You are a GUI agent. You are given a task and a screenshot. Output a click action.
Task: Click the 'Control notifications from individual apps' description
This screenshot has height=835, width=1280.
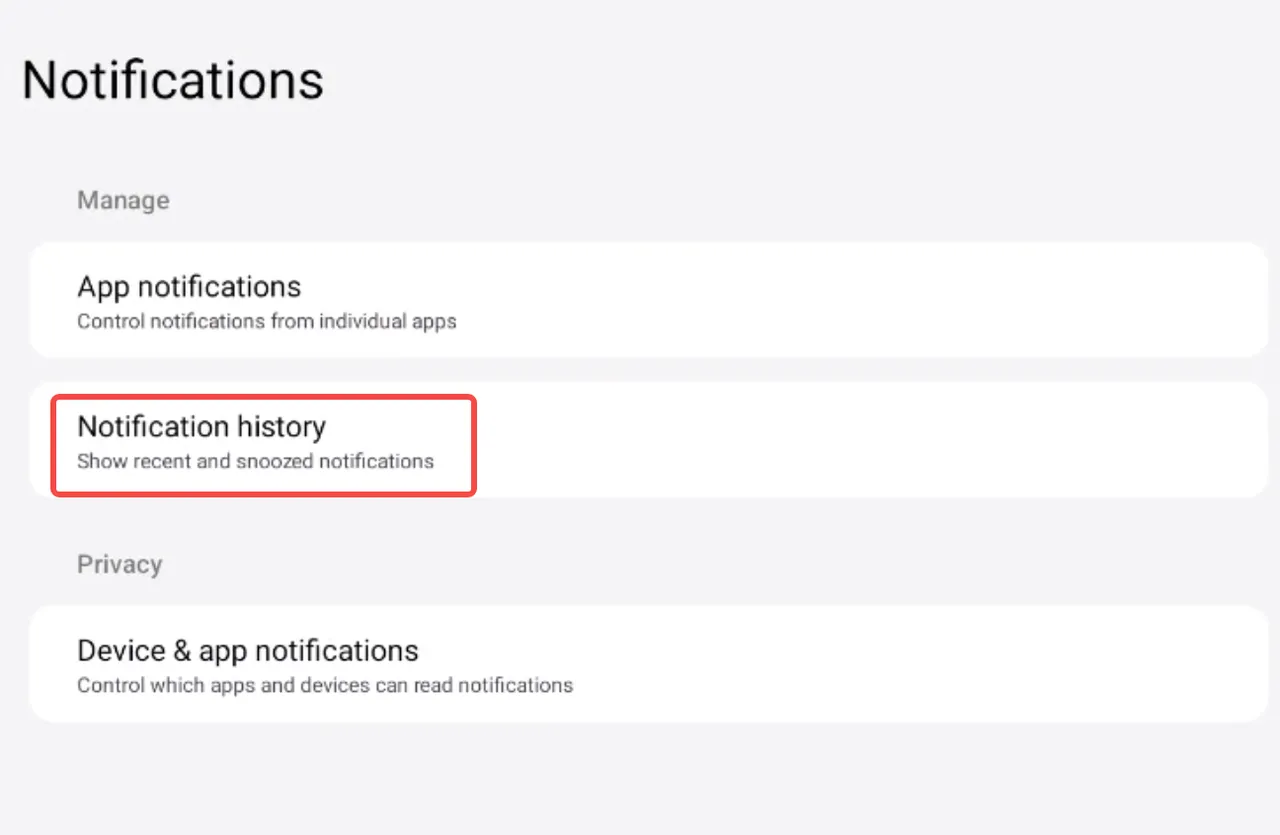click(x=266, y=322)
